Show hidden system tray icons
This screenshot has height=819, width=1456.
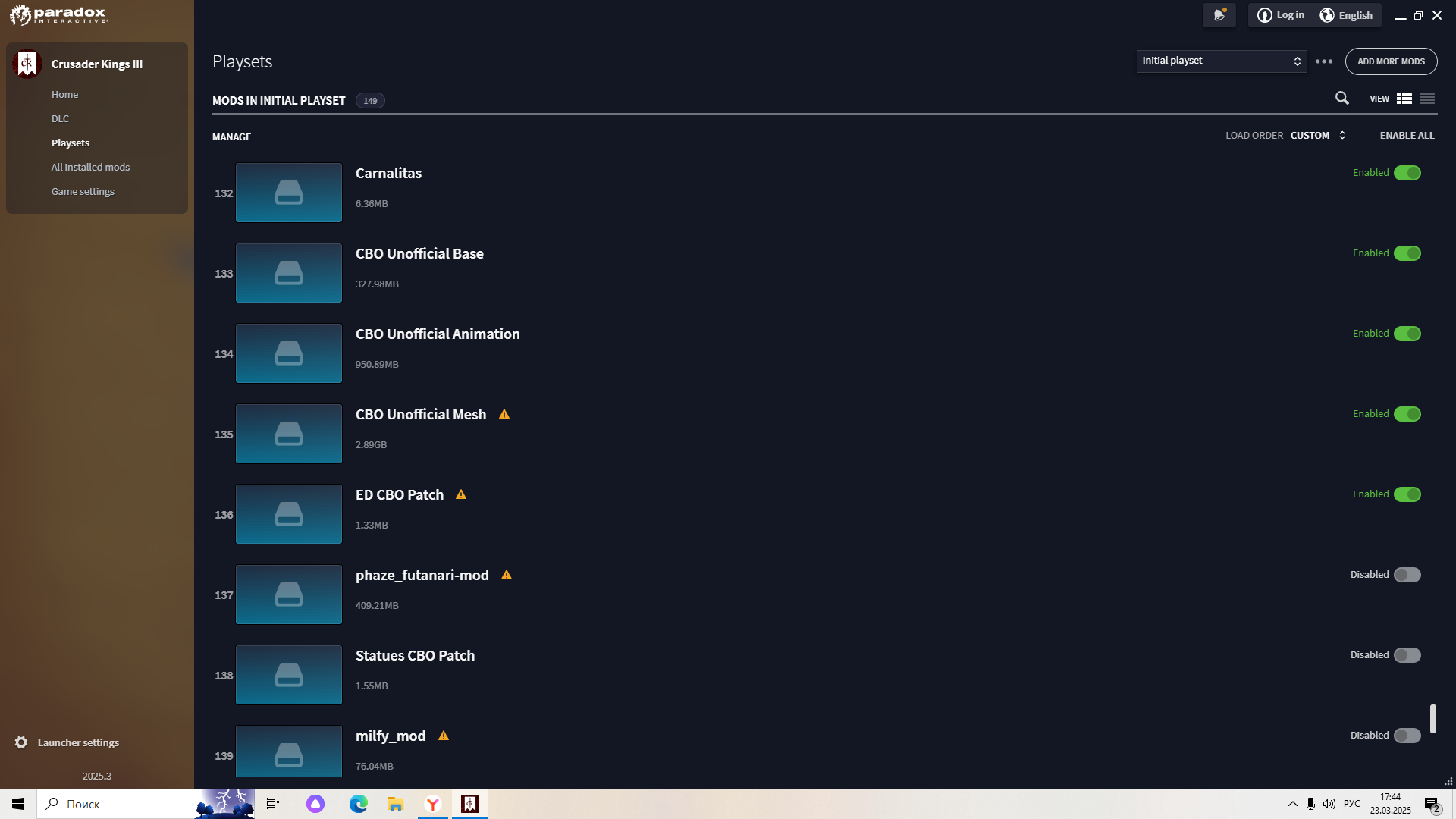[1292, 804]
